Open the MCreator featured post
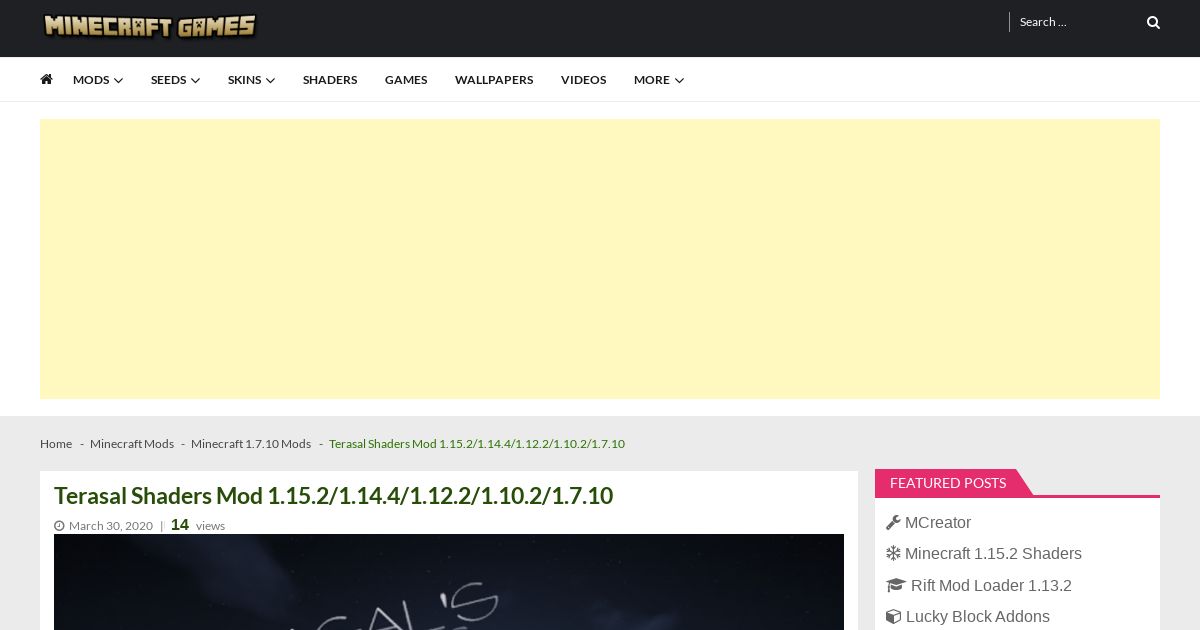This screenshot has height=630, width=1200. [938, 522]
